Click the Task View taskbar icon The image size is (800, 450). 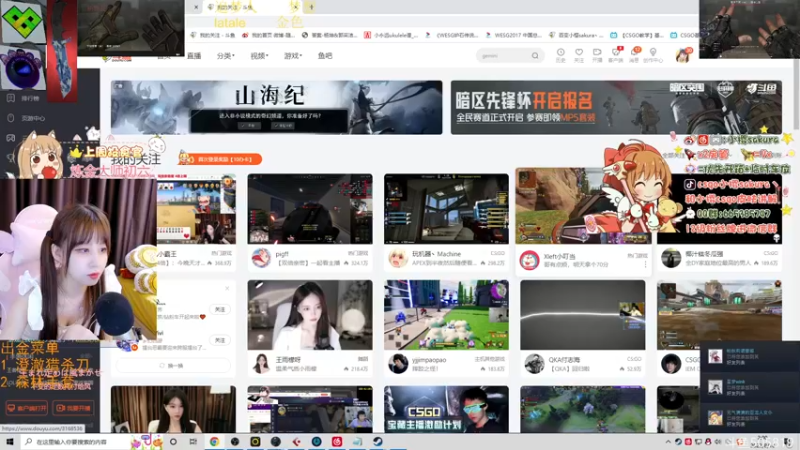193,441
